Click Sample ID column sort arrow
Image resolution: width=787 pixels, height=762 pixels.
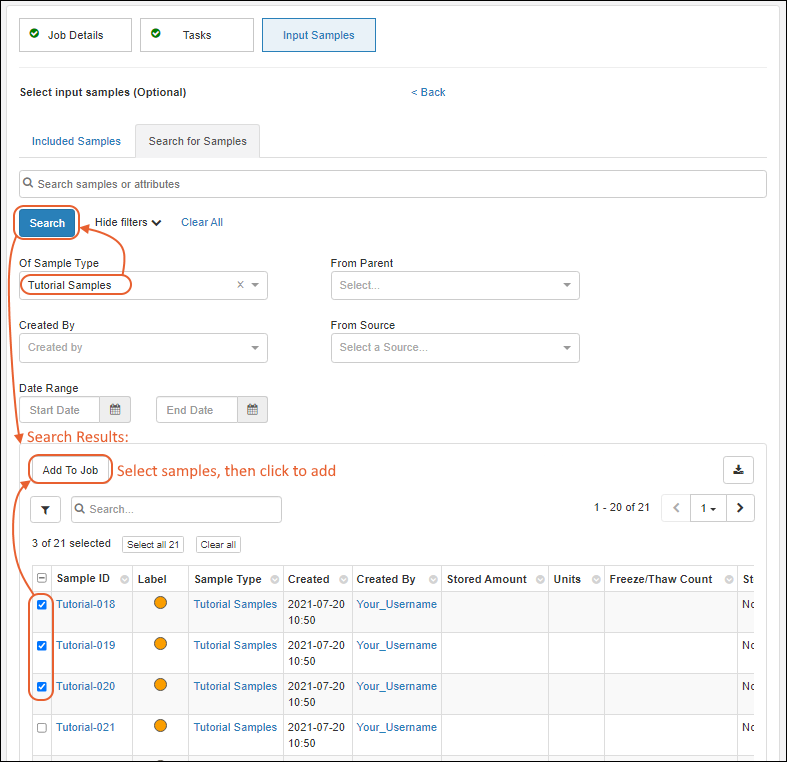[x=125, y=580]
